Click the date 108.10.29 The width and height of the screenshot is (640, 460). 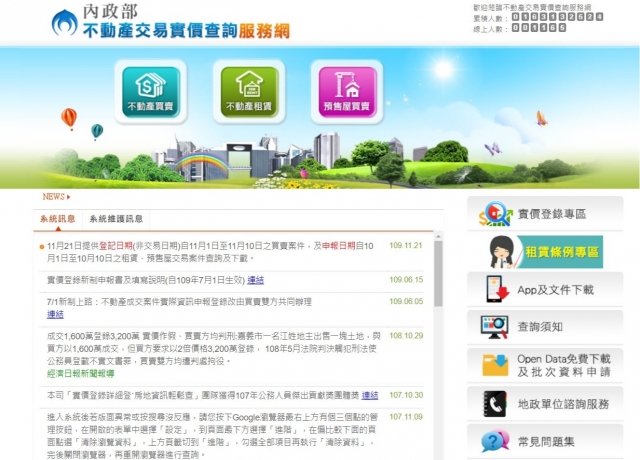click(x=406, y=336)
